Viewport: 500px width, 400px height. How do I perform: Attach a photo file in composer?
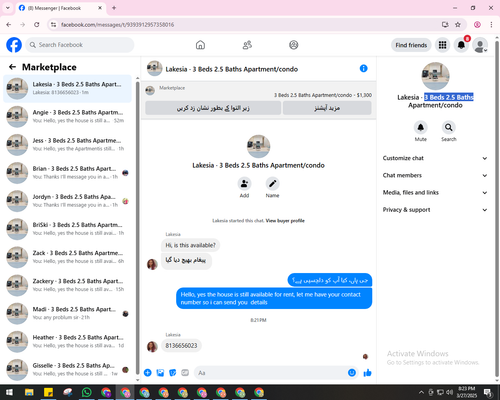click(x=160, y=373)
